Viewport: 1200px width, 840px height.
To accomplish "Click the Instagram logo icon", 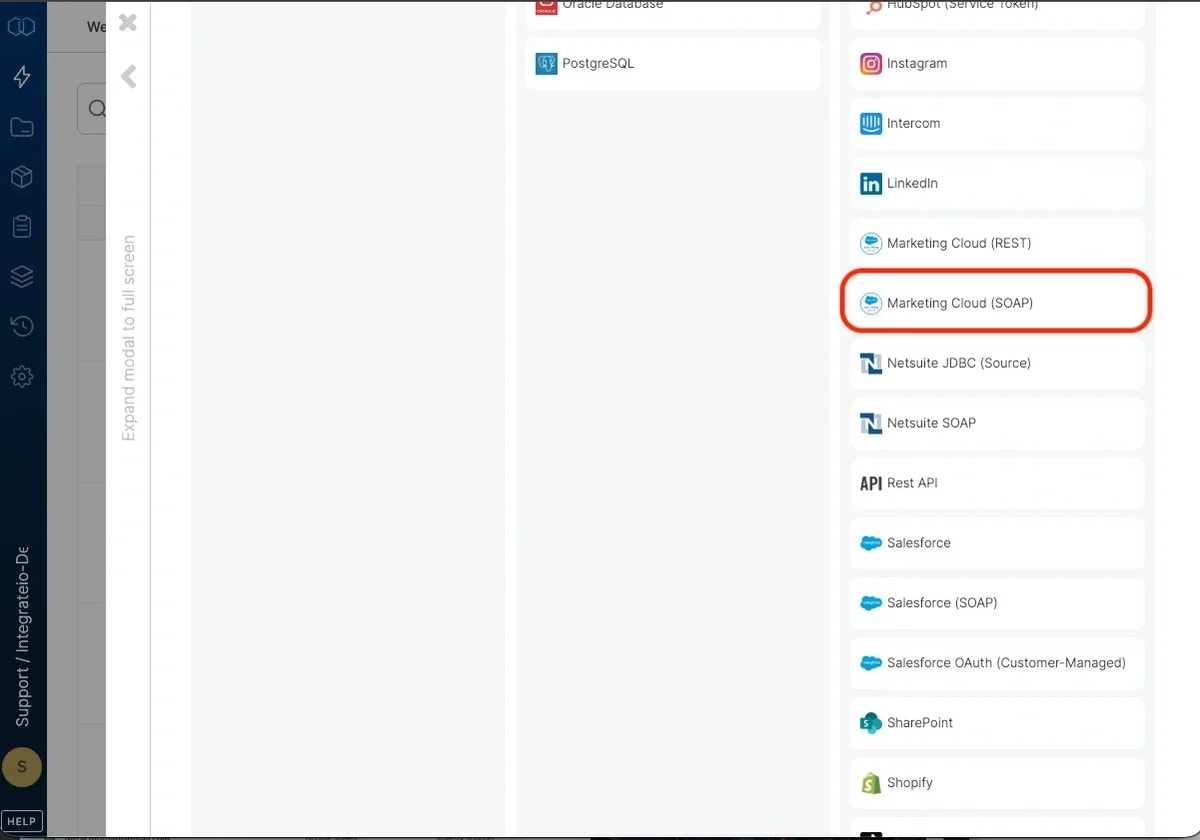I will click(871, 64).
